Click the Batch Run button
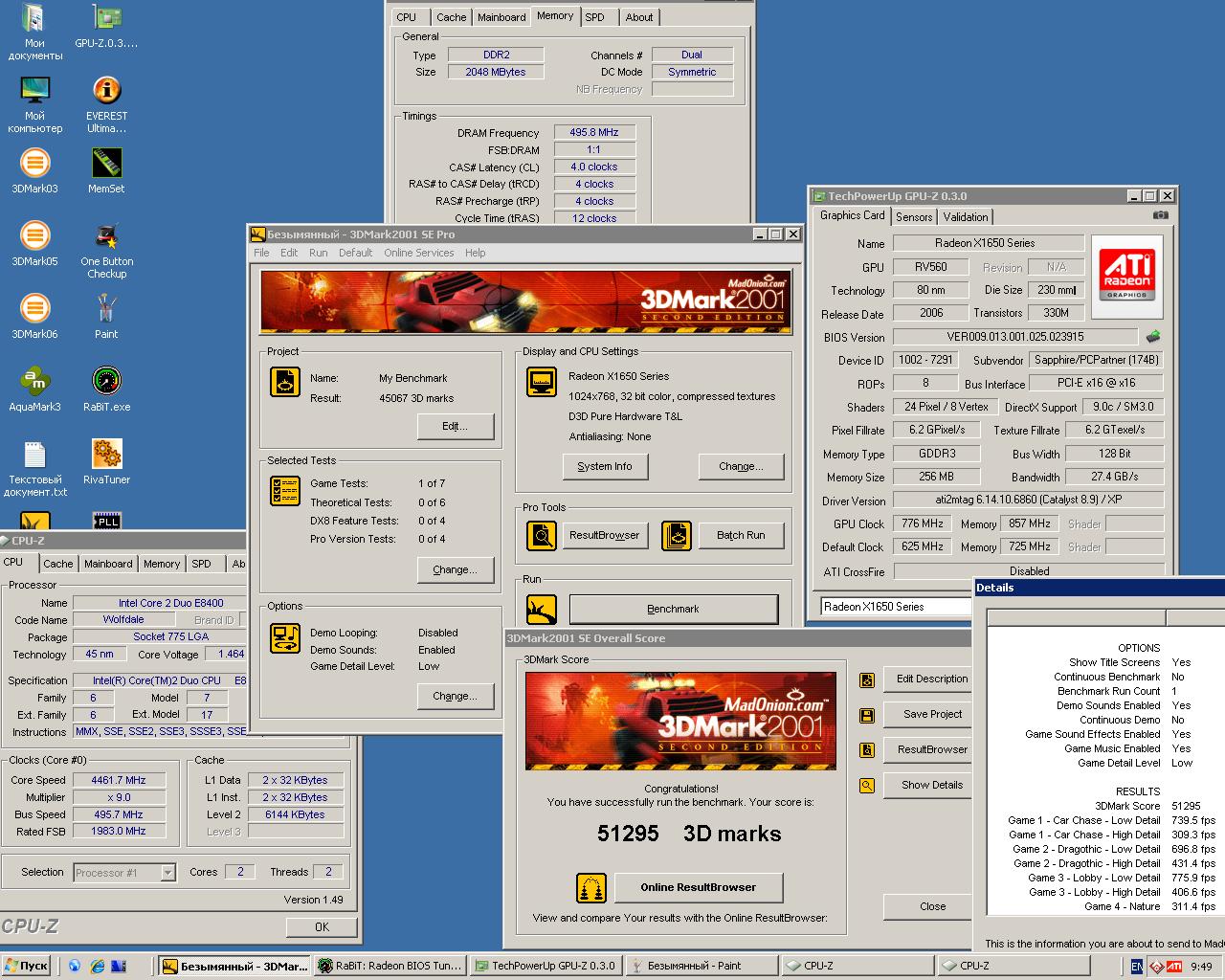The width and height of the screenshot is (1225, 980). 741,535
